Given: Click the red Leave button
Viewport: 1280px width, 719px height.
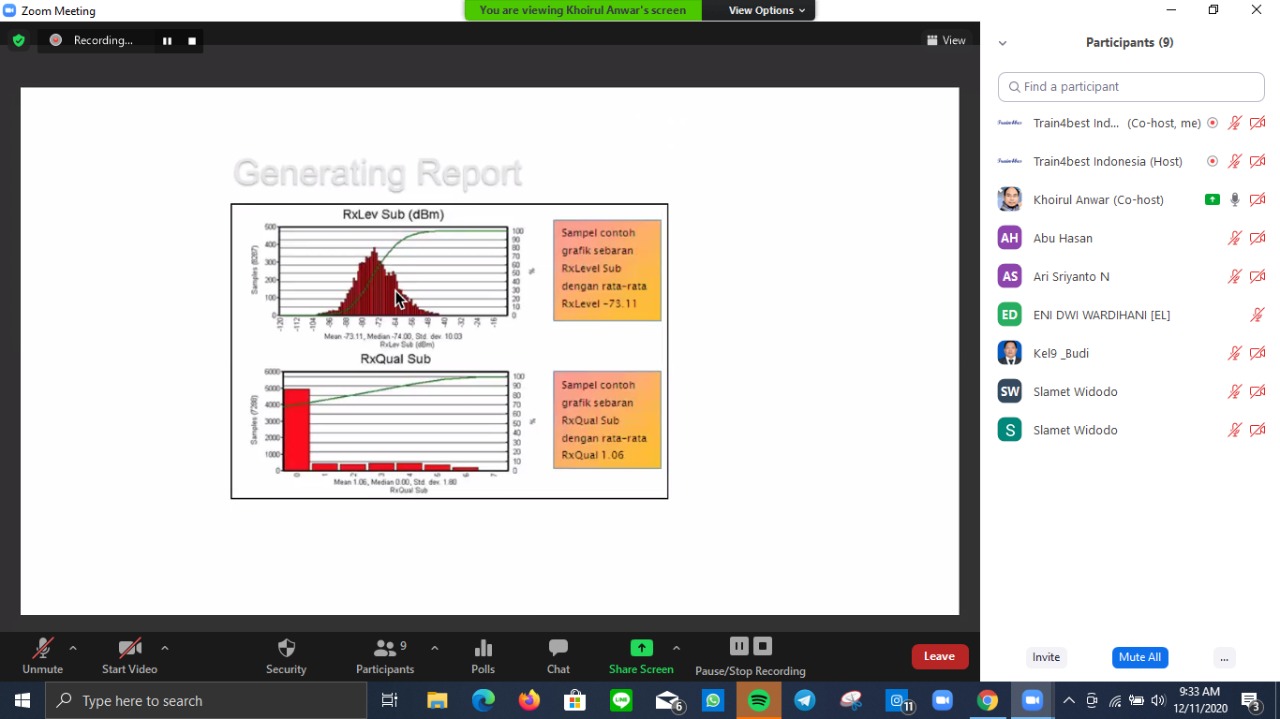Looking at the screenshot, I should 939,656.
